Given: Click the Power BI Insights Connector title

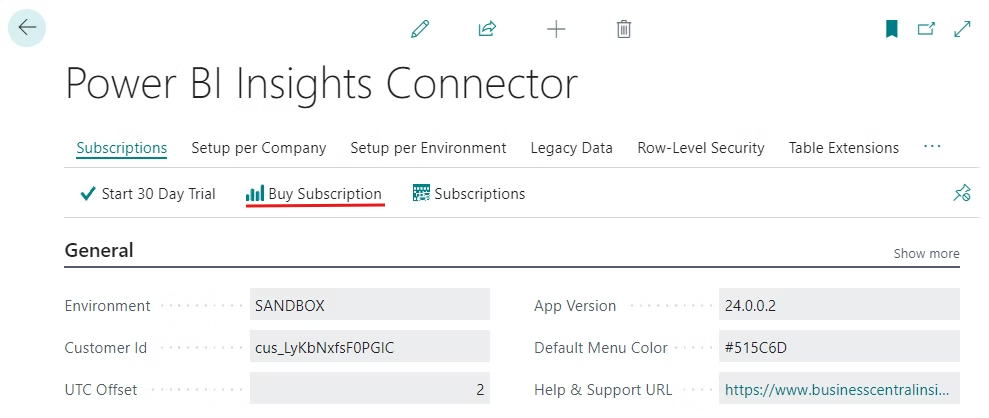Looking at the screenshot, I should pos(322,84).
